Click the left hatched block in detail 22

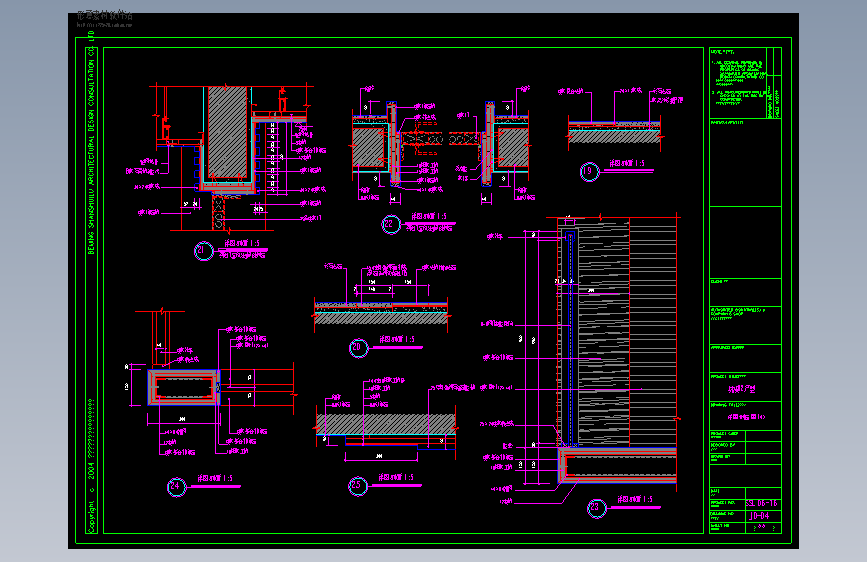[368, 148]
